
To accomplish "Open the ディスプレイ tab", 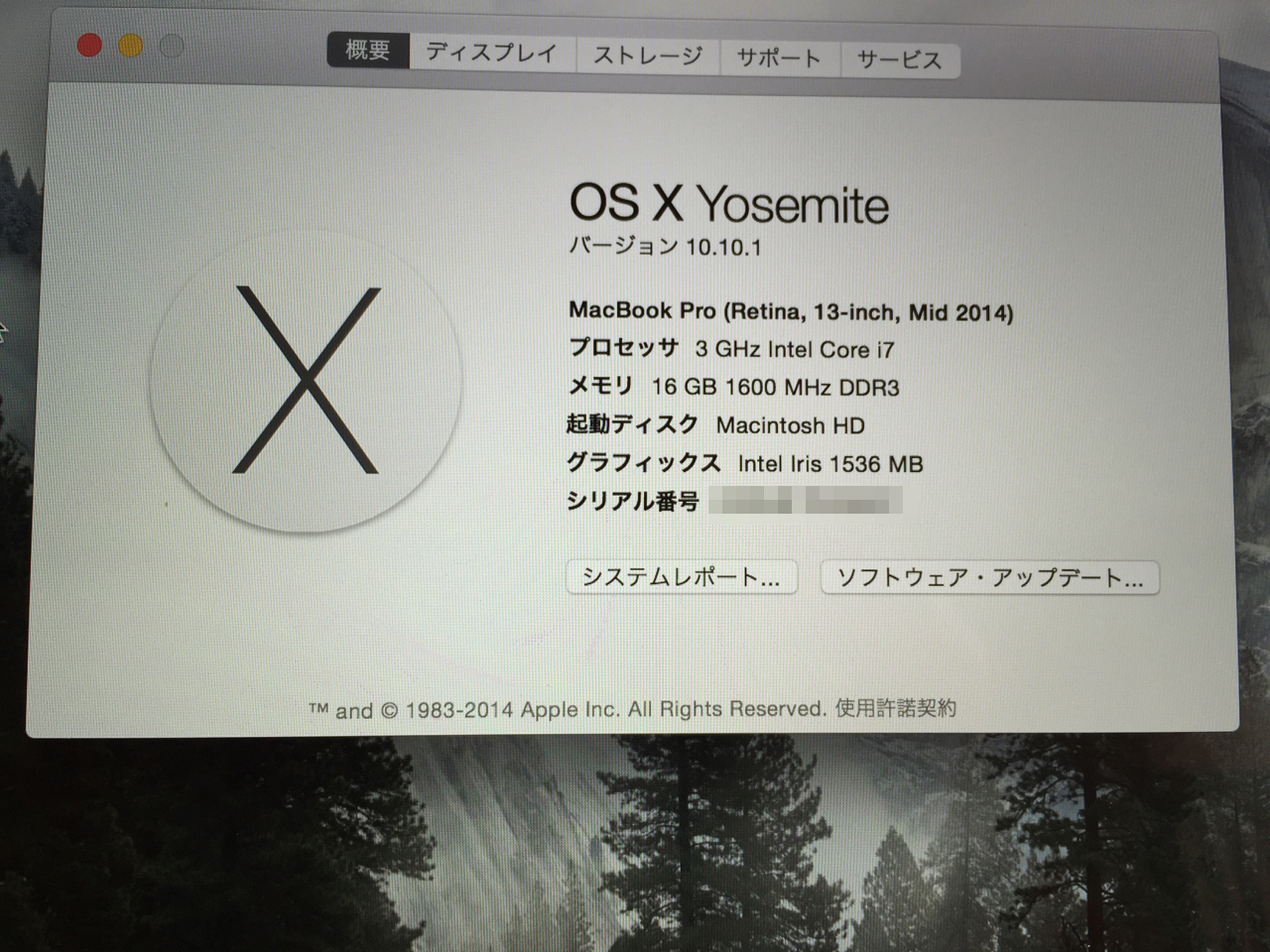I will [491, 54].
